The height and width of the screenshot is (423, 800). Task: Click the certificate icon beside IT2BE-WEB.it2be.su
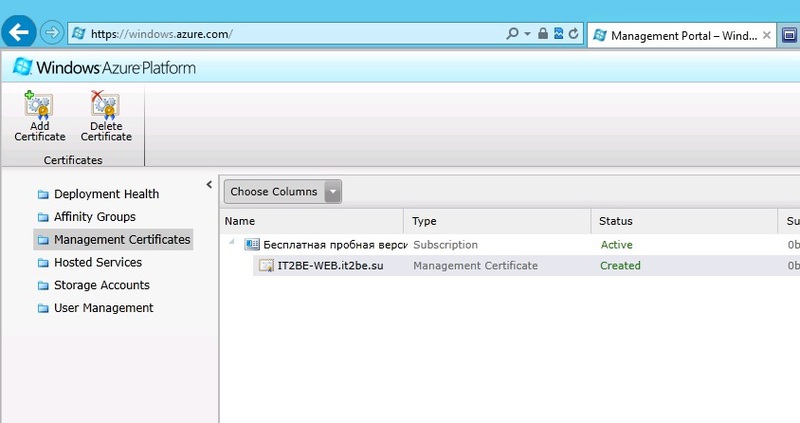click(x=266, y=266)
